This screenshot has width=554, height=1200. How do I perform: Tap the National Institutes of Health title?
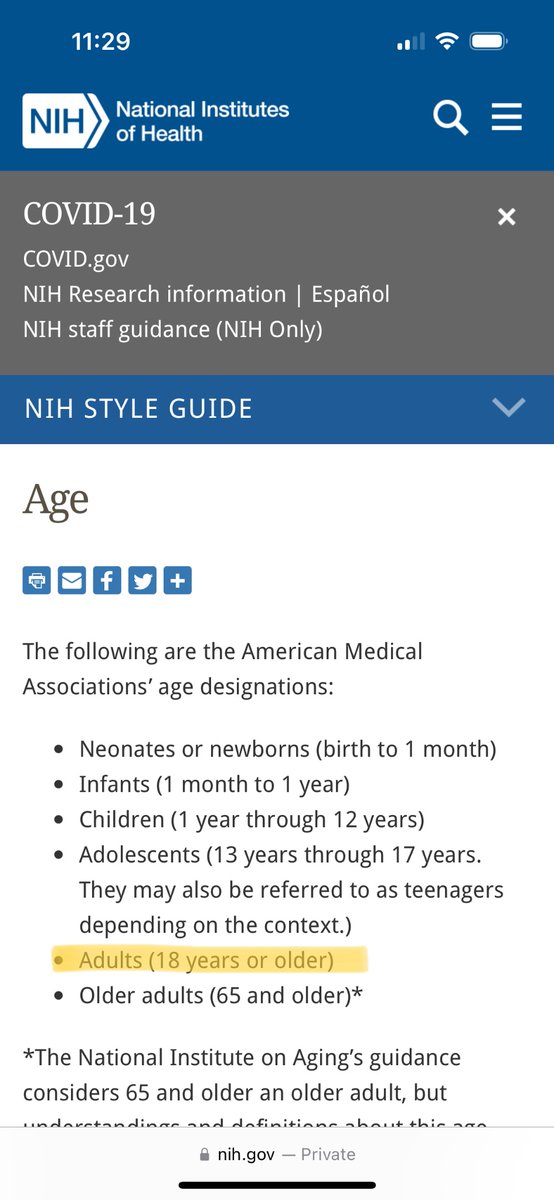[203, 120]
